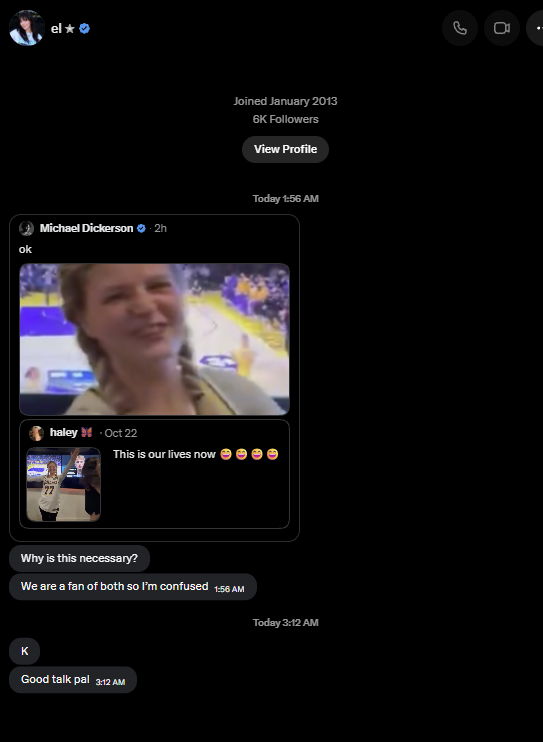Start an audio call with el
This screenshot has height=742, width=543.
tap(460, 28)
